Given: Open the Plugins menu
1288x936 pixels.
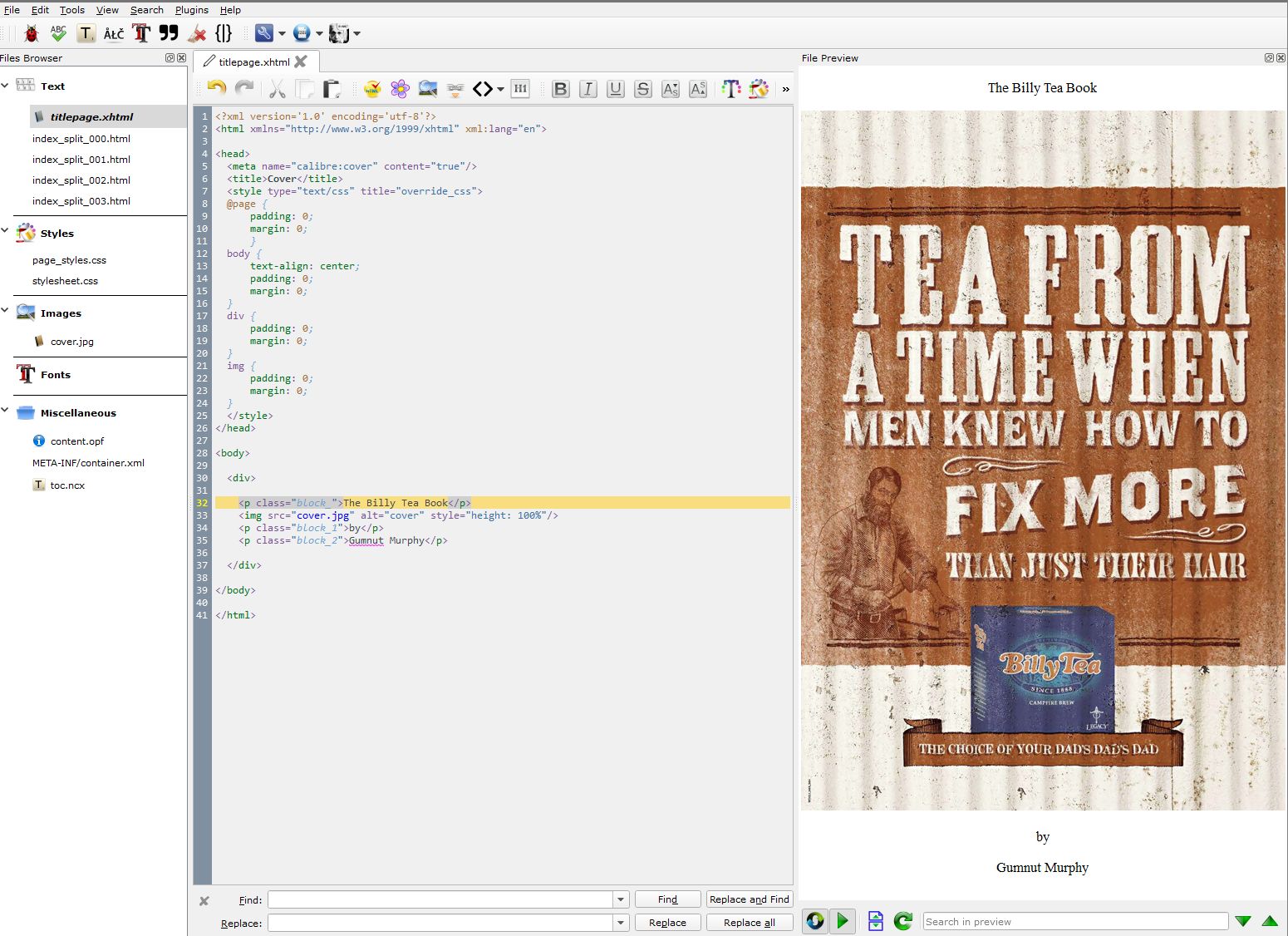Looking at the screenshot, I should (191, 10).
